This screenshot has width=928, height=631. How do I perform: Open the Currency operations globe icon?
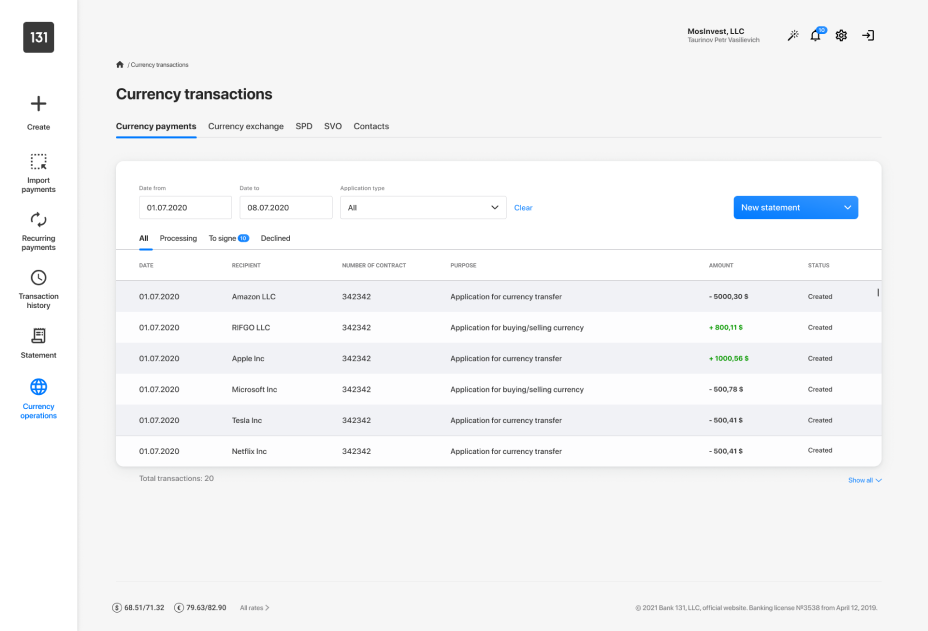[38, 387]
